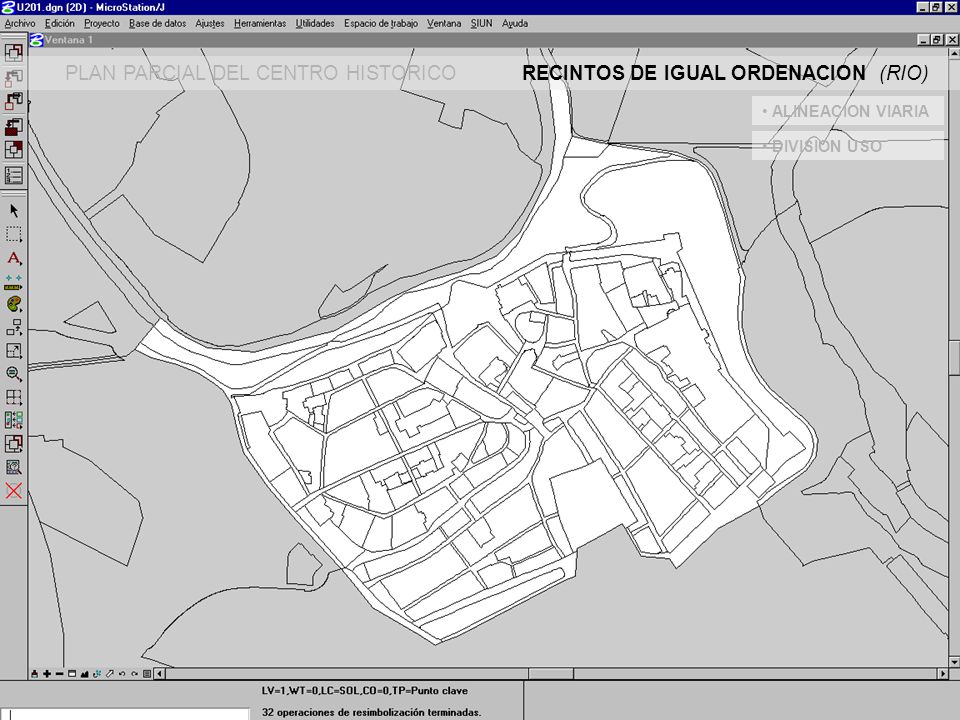Image resolution: width=960 pixels, height=720 pixels.
Task: Open the Ventana menu
Action: coord(444,23)
